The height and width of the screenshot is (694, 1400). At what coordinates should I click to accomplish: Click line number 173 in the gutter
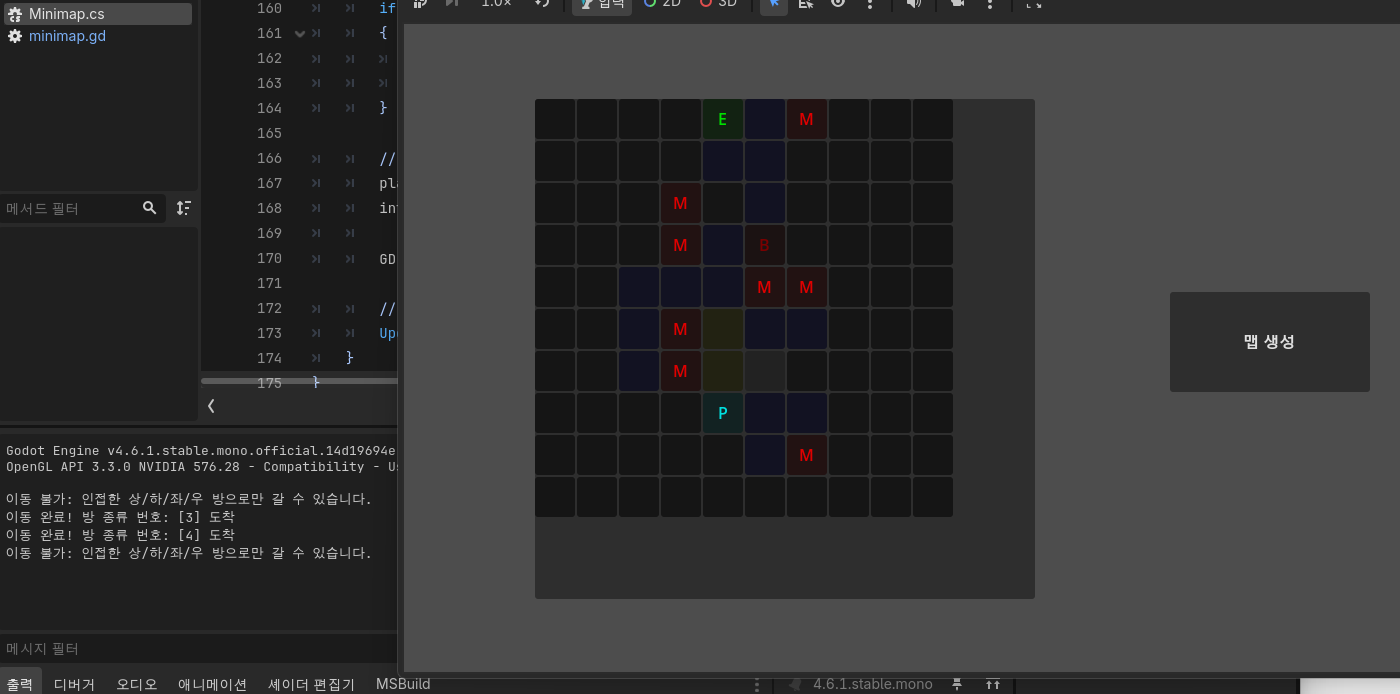click(269, 333)
